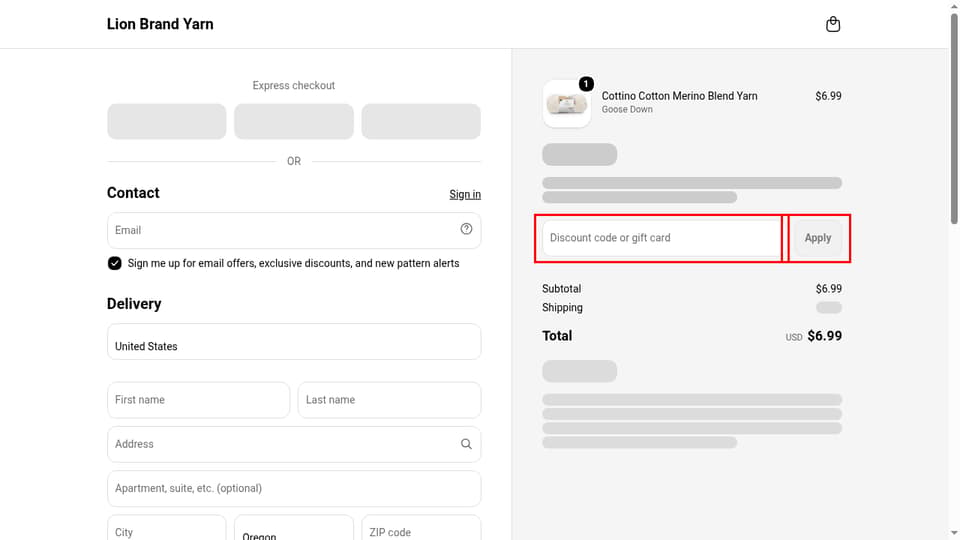This screenshot has height=540, width=960.
Task: Click the Goose Down variant text
Action: (x=627, y=110)
